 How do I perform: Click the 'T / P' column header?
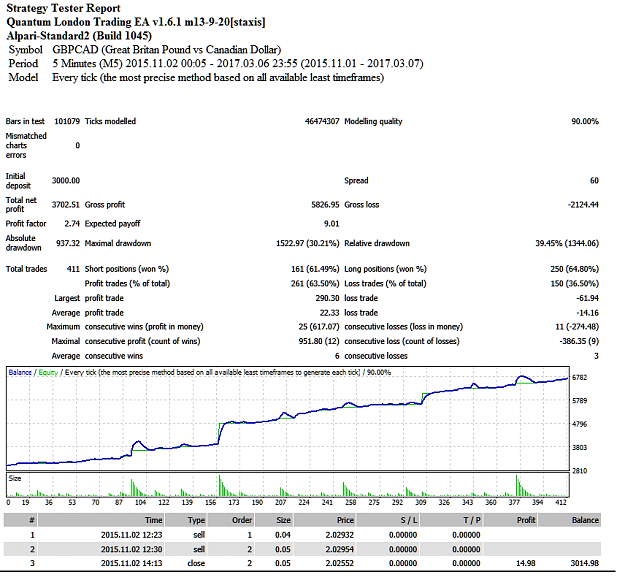pos(451,520)
